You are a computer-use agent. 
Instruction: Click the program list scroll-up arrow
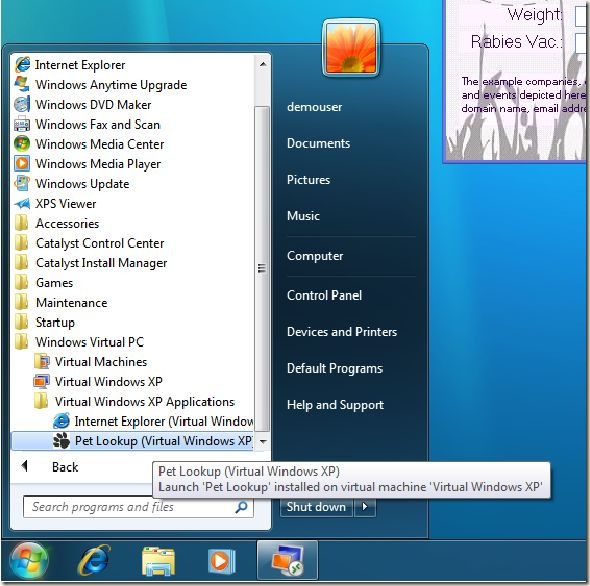263,64
